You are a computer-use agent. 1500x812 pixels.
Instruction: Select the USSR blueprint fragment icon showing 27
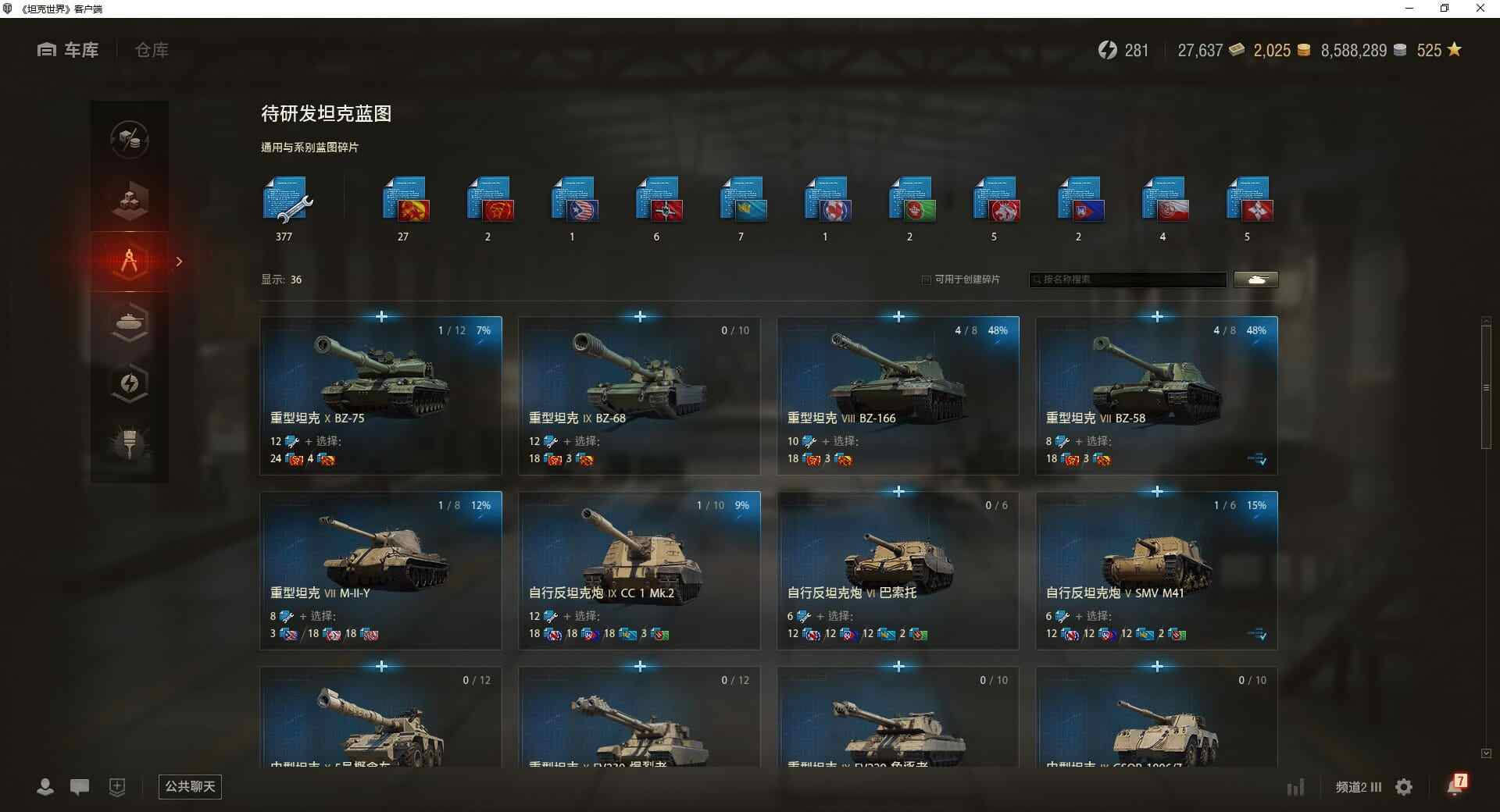pos(405,200)
